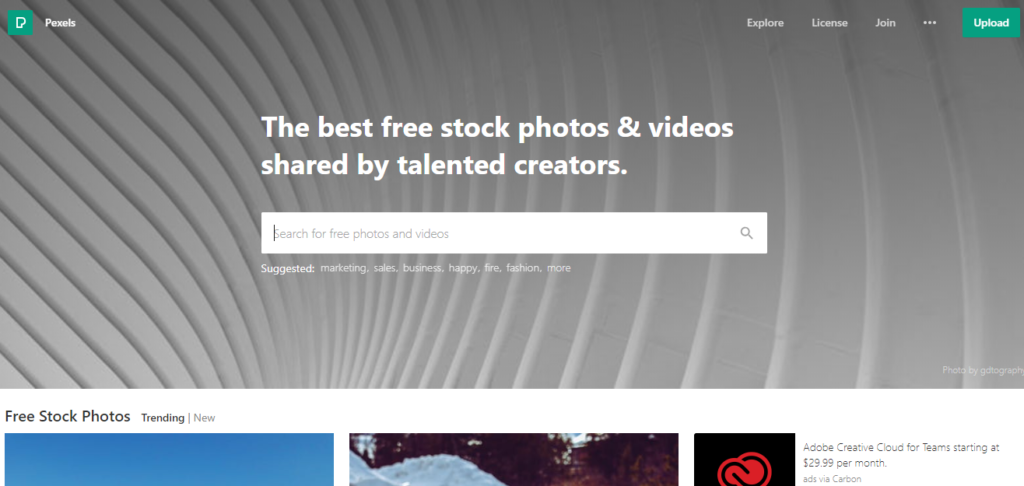This screenshot has width=1024, height=486.
Task: Click the green Pexels logo icon
Action: 20,23
